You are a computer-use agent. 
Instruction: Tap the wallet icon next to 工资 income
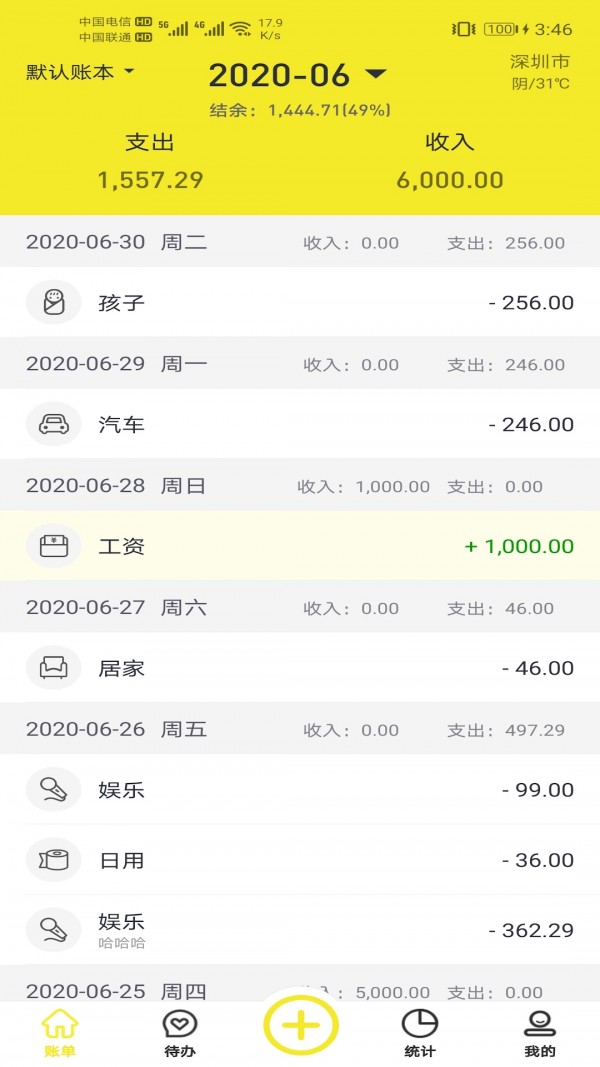point(53,546)
